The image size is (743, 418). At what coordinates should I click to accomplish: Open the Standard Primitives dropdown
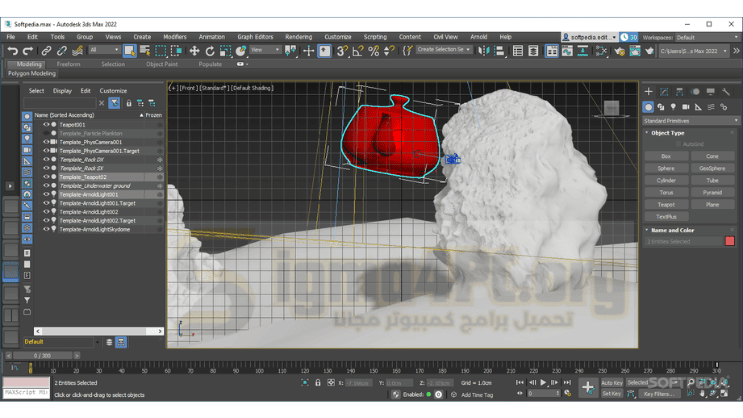pos(690,120)
